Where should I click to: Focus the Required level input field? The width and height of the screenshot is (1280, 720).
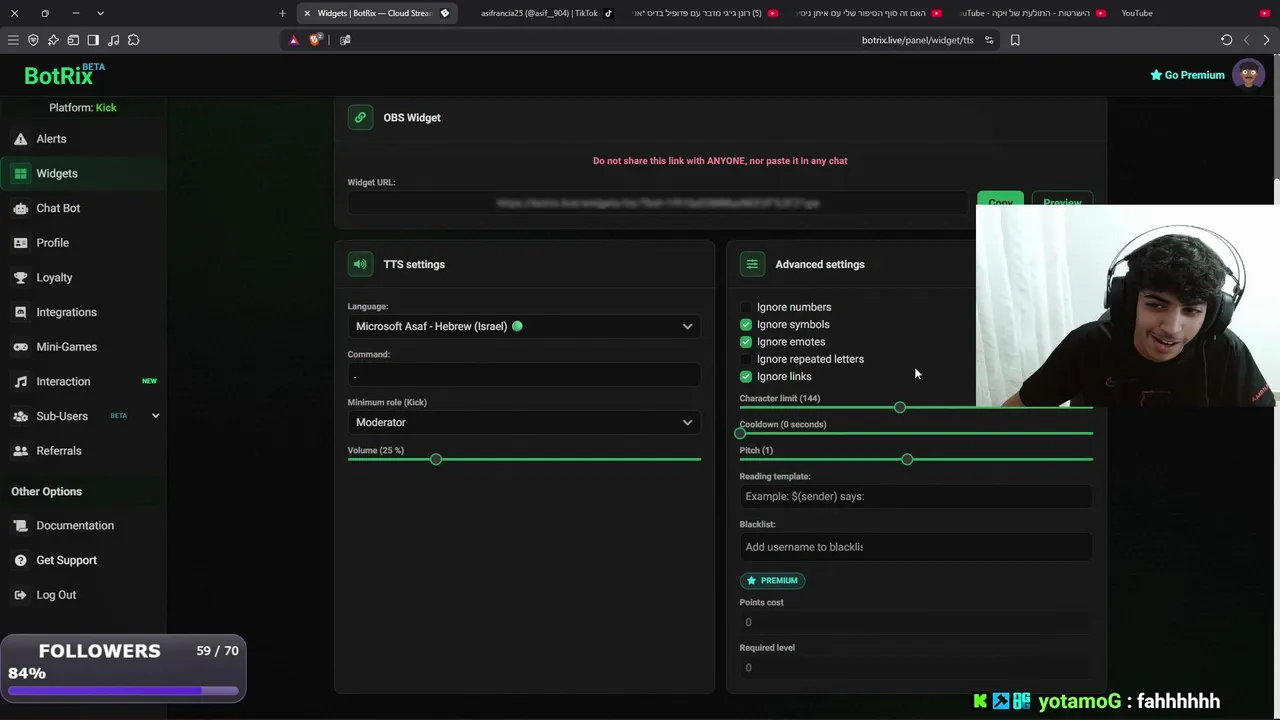tap(916, 668)
